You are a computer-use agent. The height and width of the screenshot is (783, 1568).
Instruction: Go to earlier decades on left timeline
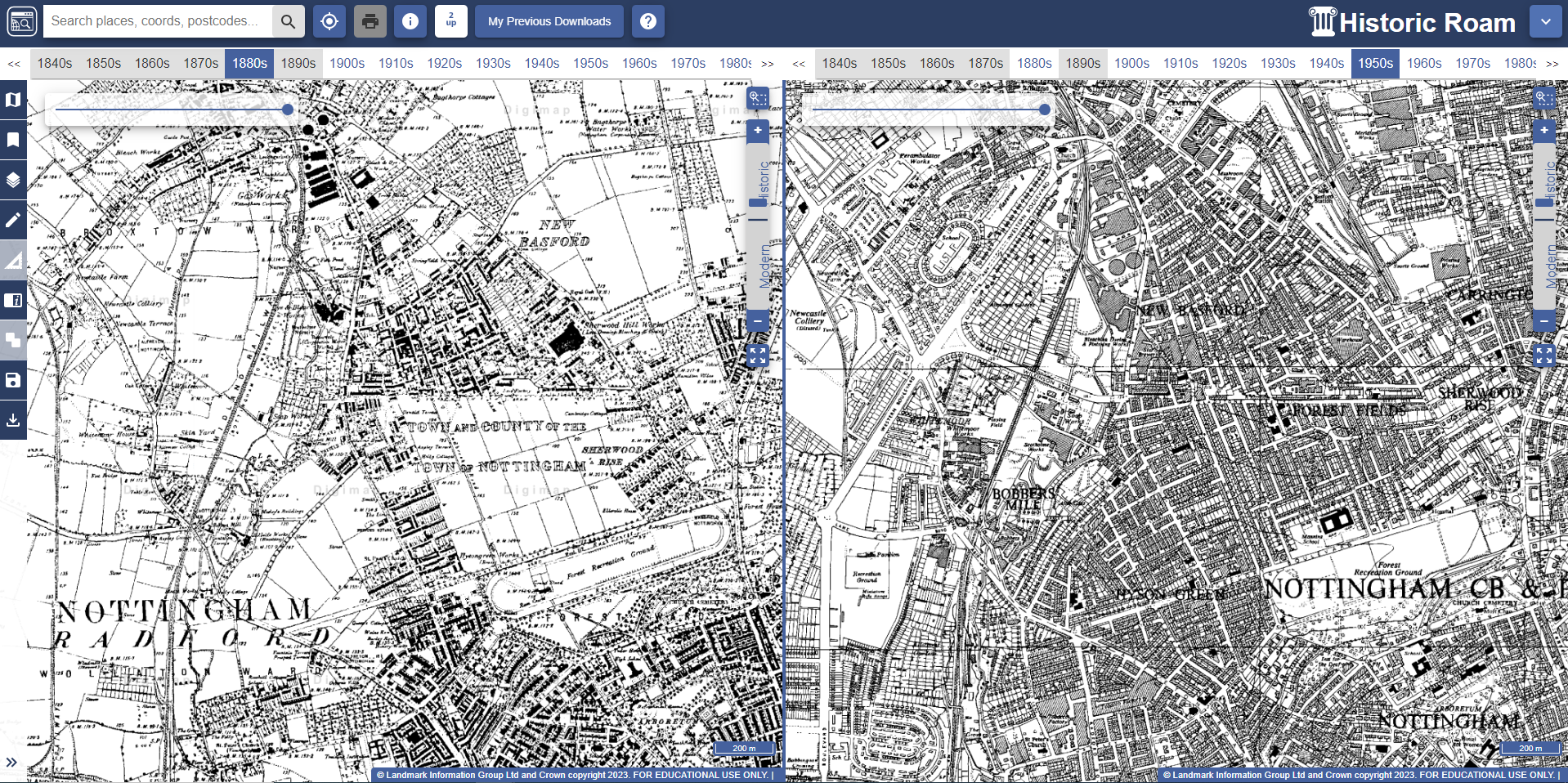point(14,63)
